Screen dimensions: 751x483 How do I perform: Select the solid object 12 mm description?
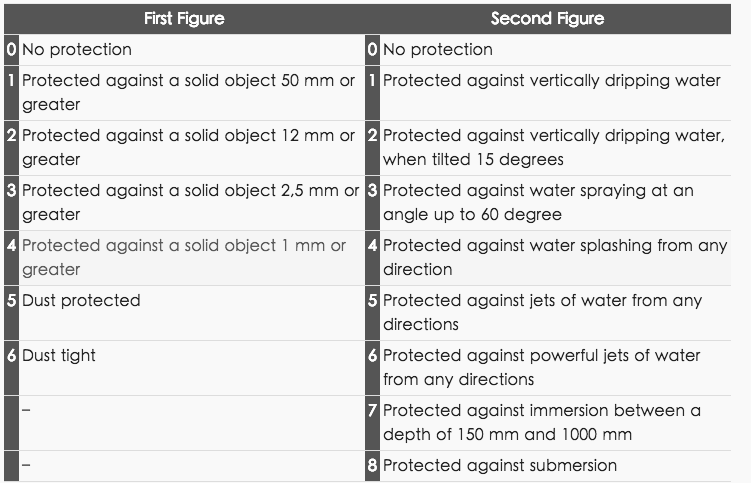188,147
